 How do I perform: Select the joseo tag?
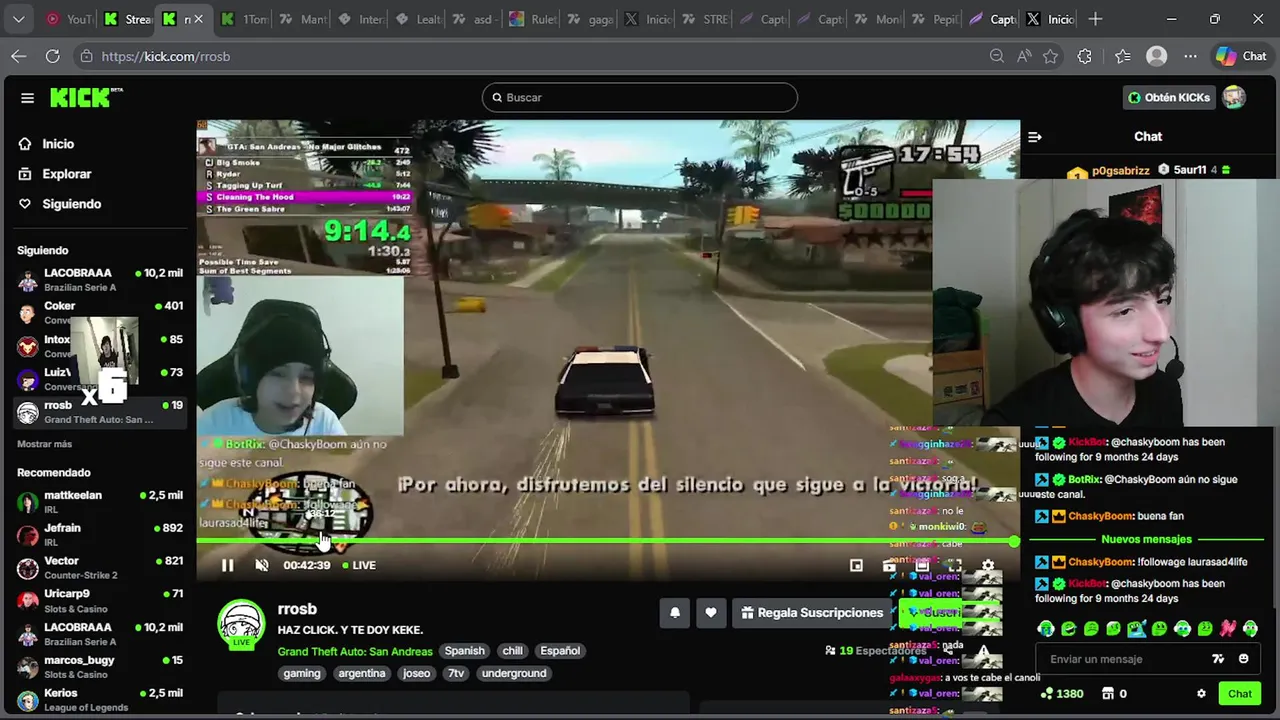[x=416, y=674]
